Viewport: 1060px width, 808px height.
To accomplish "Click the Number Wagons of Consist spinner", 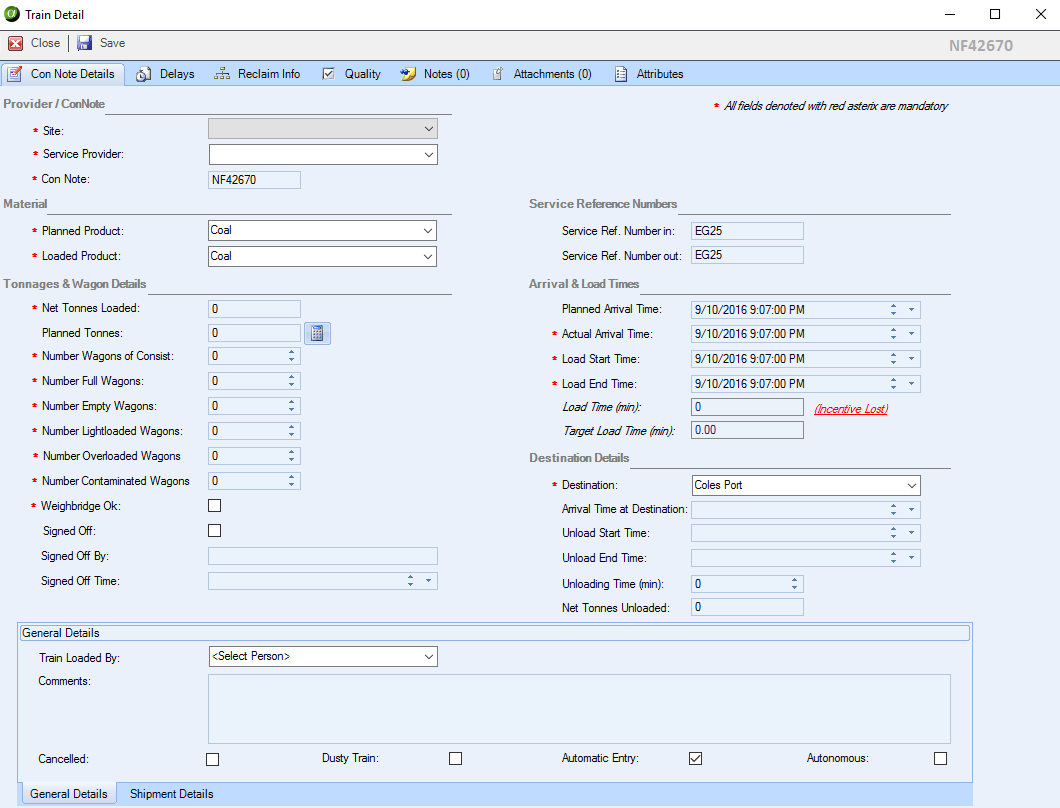I will click(x=291, y=356).
